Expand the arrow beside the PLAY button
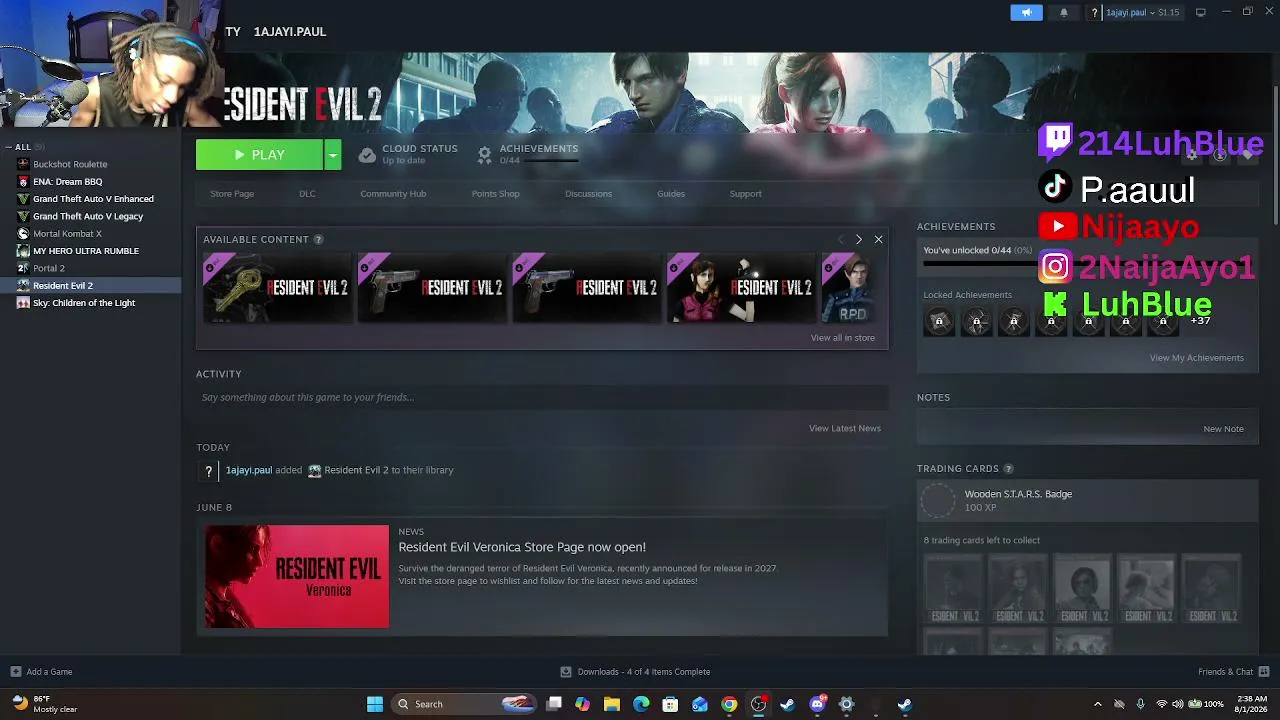This screenshot has height=720, width=1280. [333, 155]
